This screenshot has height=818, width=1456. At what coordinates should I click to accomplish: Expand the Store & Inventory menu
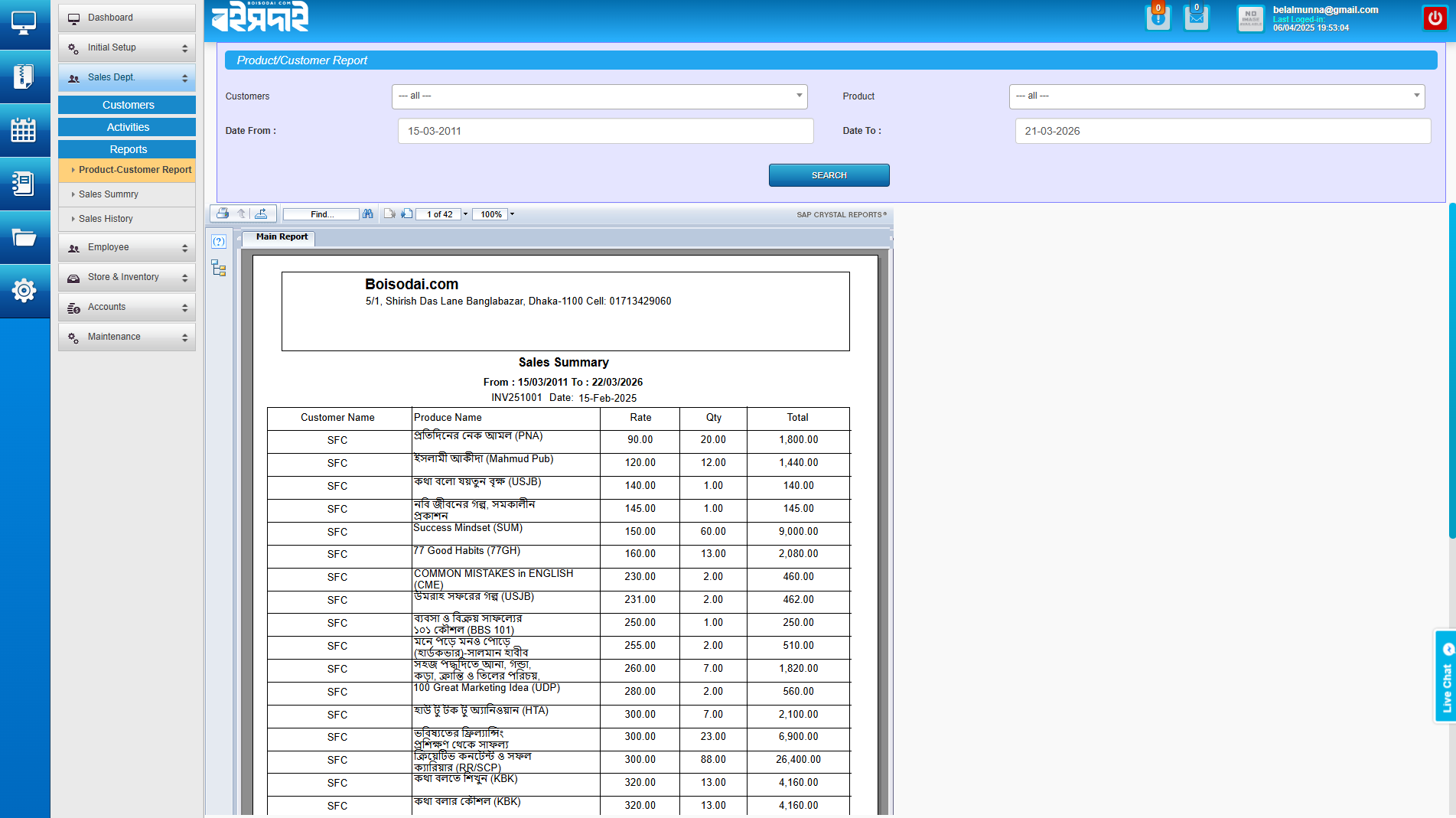(x=127, y=277)
